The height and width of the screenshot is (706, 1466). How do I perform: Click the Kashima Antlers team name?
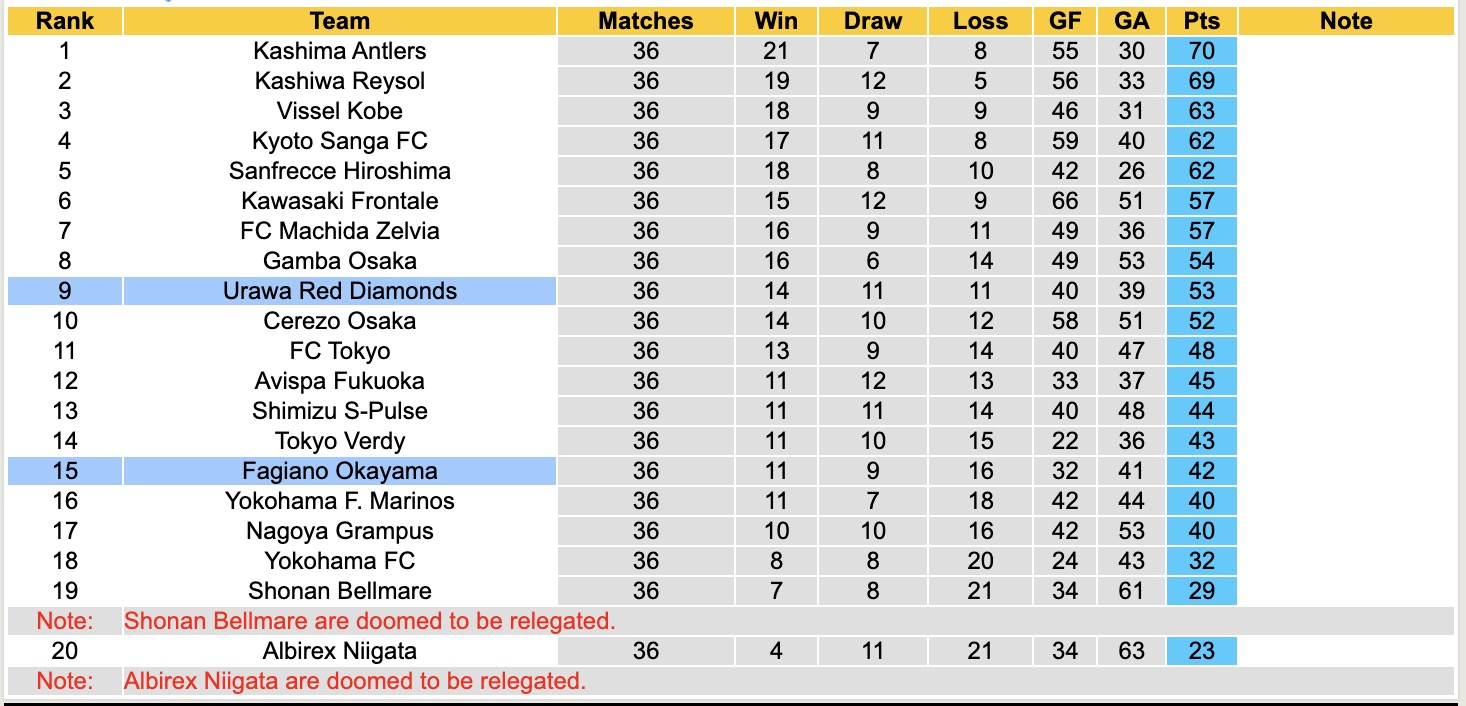point(340,51)
